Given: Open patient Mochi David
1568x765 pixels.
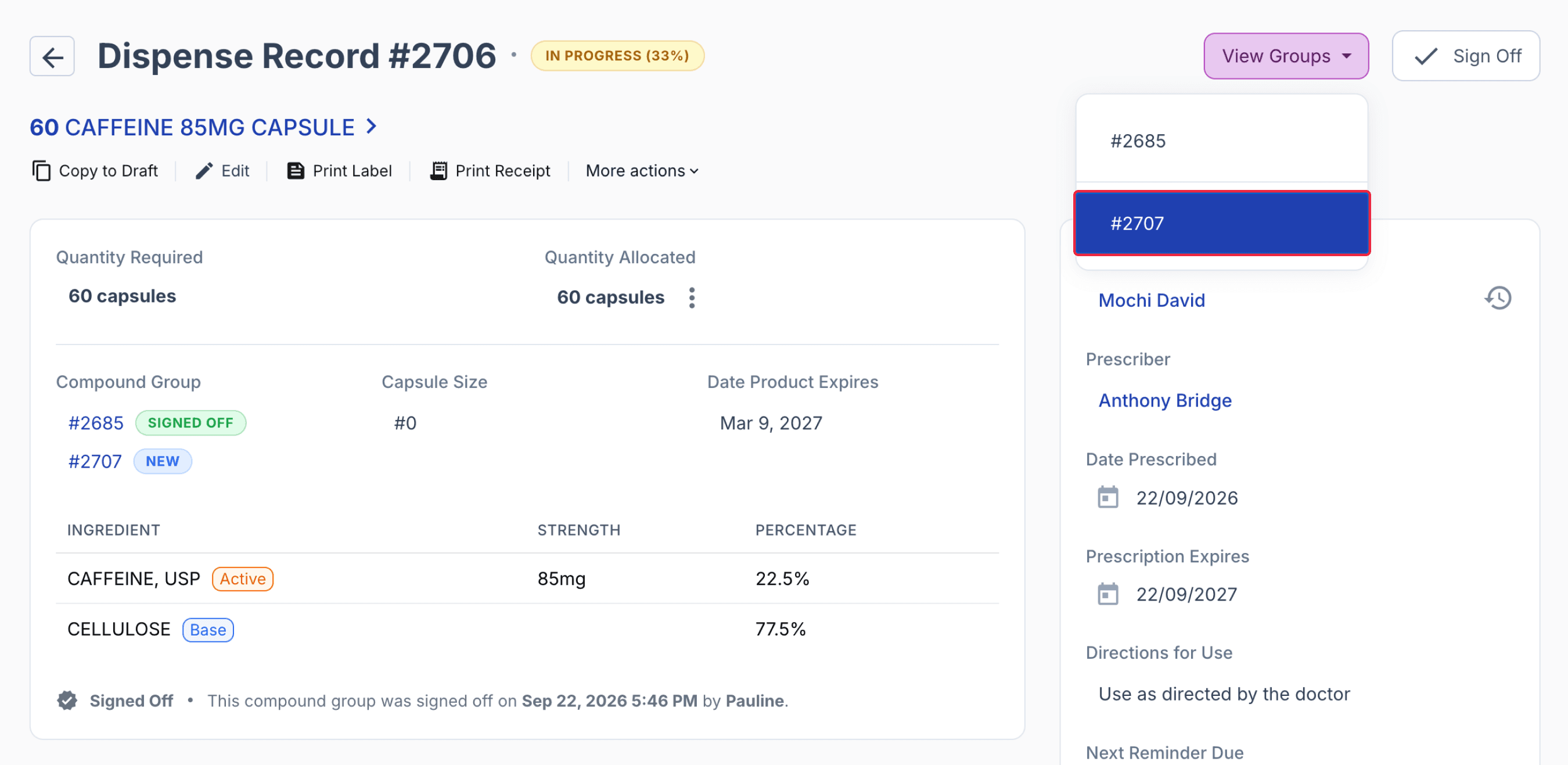Looking at the screenshot, I should (x=1152, y=300).
